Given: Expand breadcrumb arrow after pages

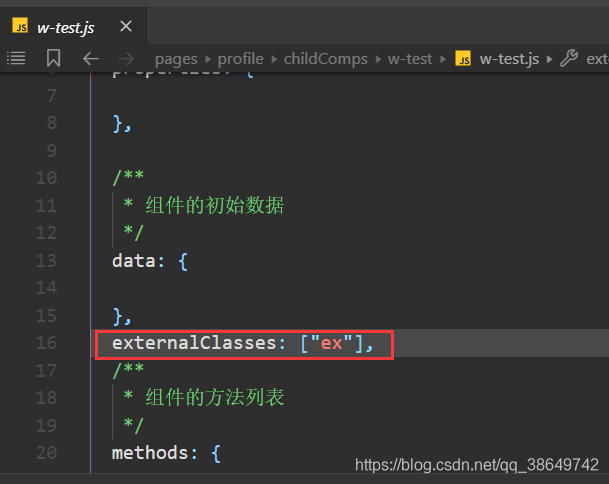Looking at the screenshot, I should (208, 59).
